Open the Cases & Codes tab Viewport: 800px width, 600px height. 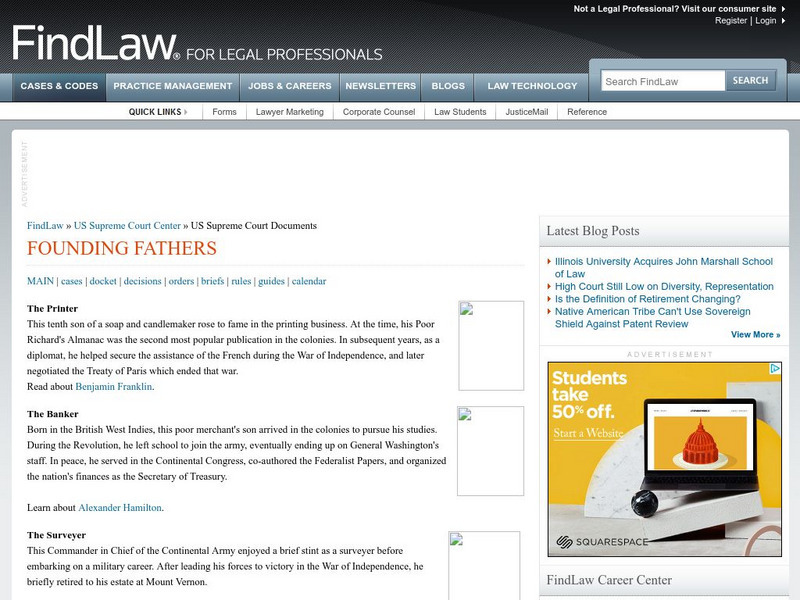(59, 86)
